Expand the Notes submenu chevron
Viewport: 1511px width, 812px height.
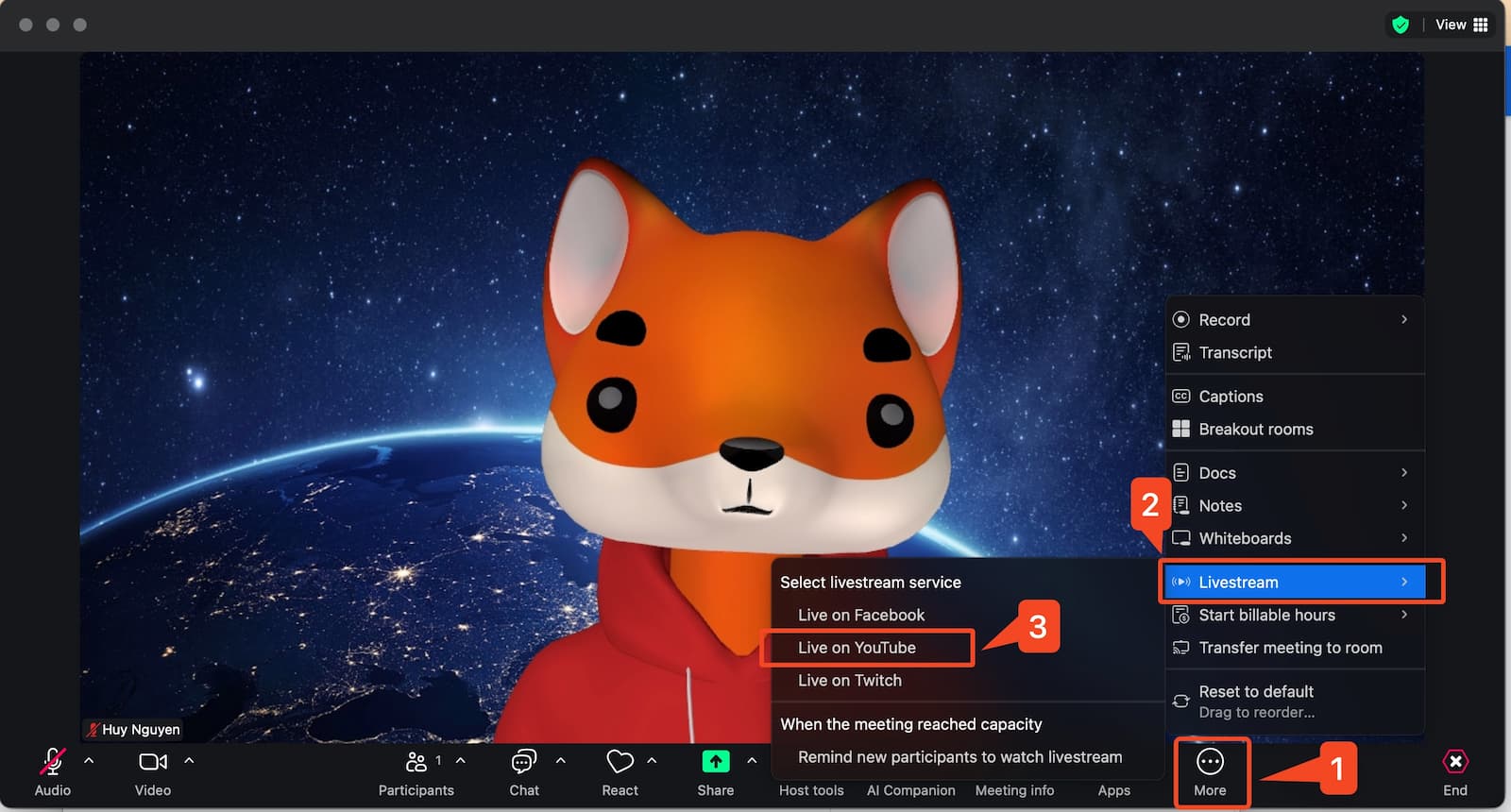point(1404,505)
